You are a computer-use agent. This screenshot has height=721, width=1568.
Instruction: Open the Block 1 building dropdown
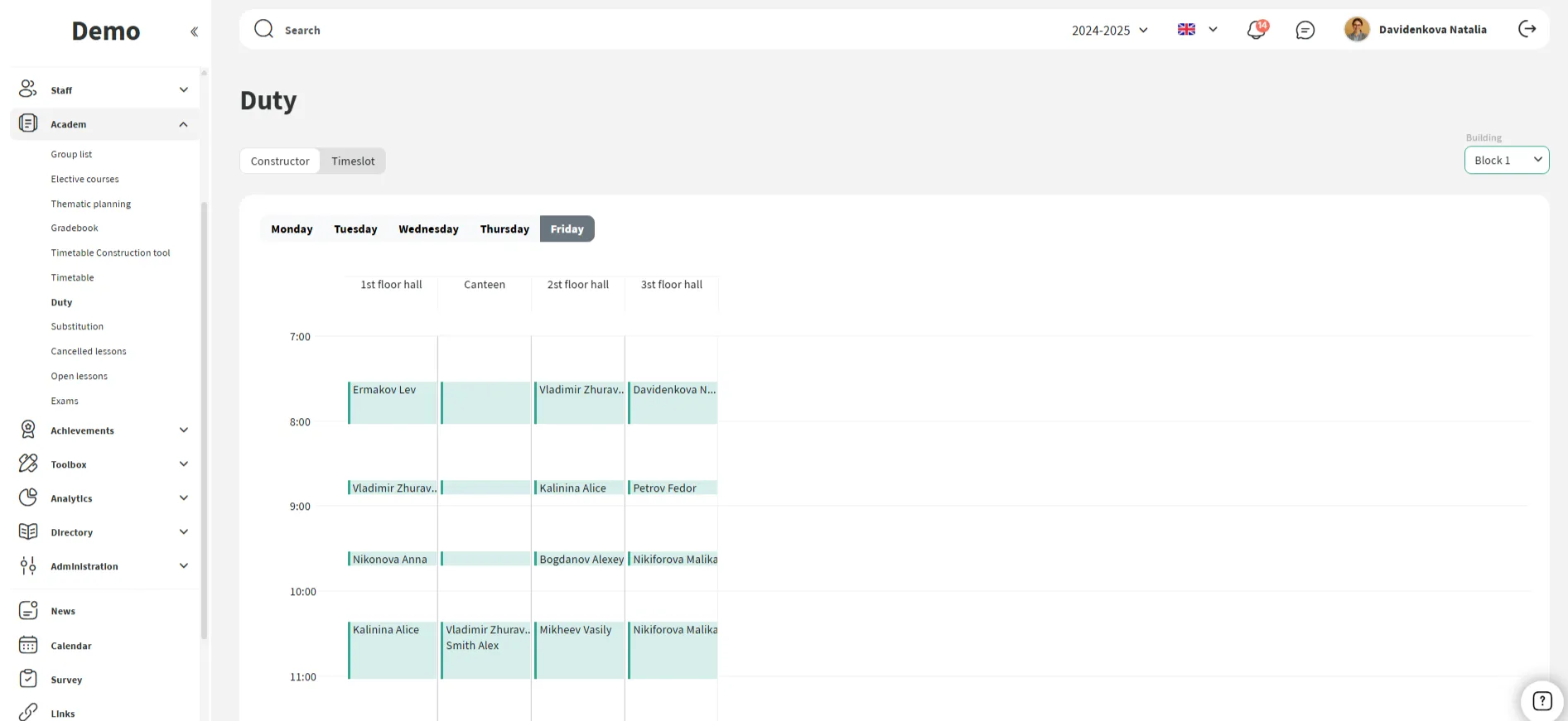click(1506, 160)
